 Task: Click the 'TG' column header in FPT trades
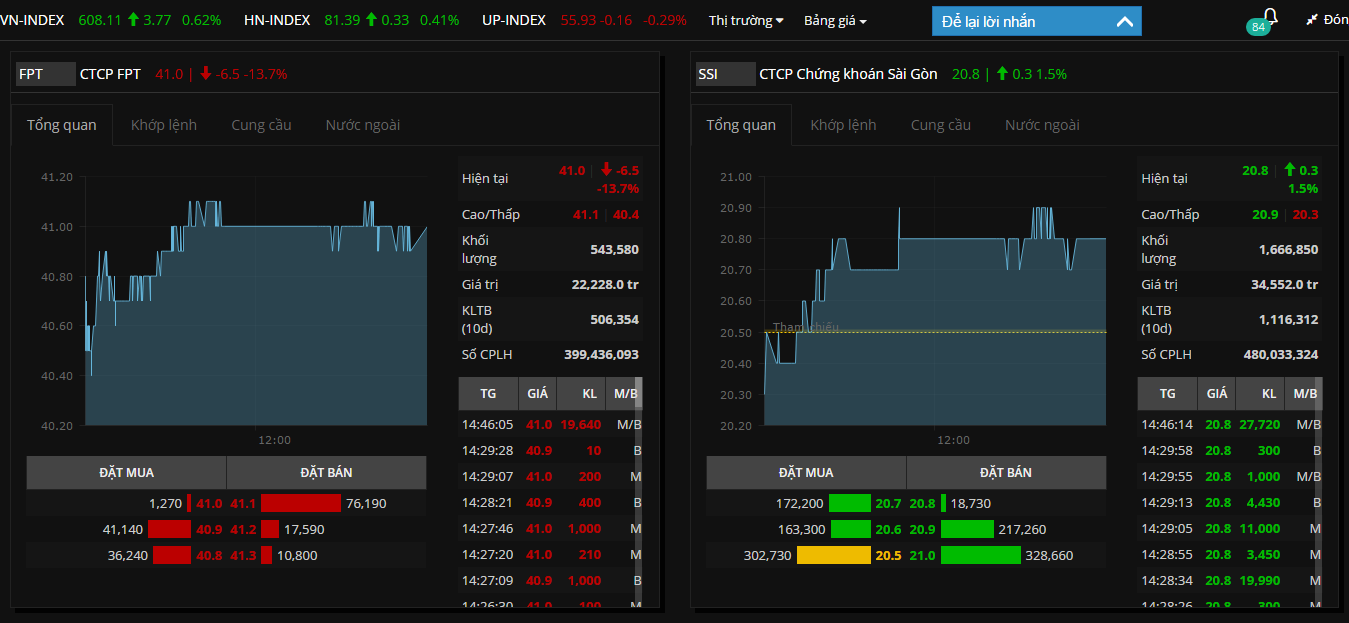tap(488, 394)
